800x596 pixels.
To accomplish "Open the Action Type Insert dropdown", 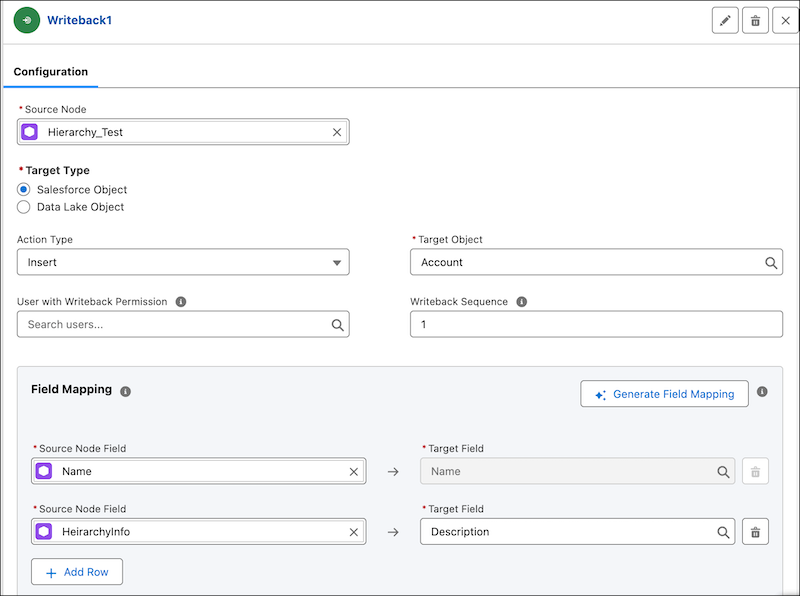I will (183, 262).
